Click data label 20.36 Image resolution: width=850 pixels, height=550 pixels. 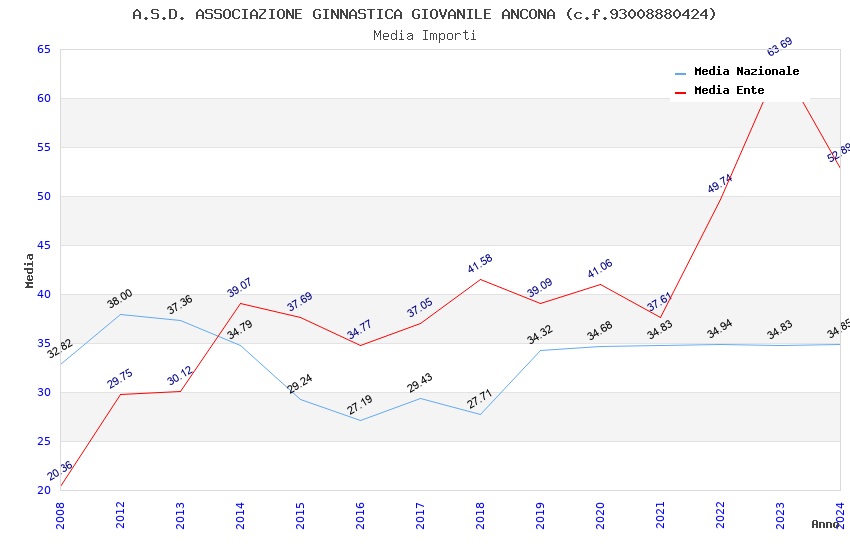(60, 470)
